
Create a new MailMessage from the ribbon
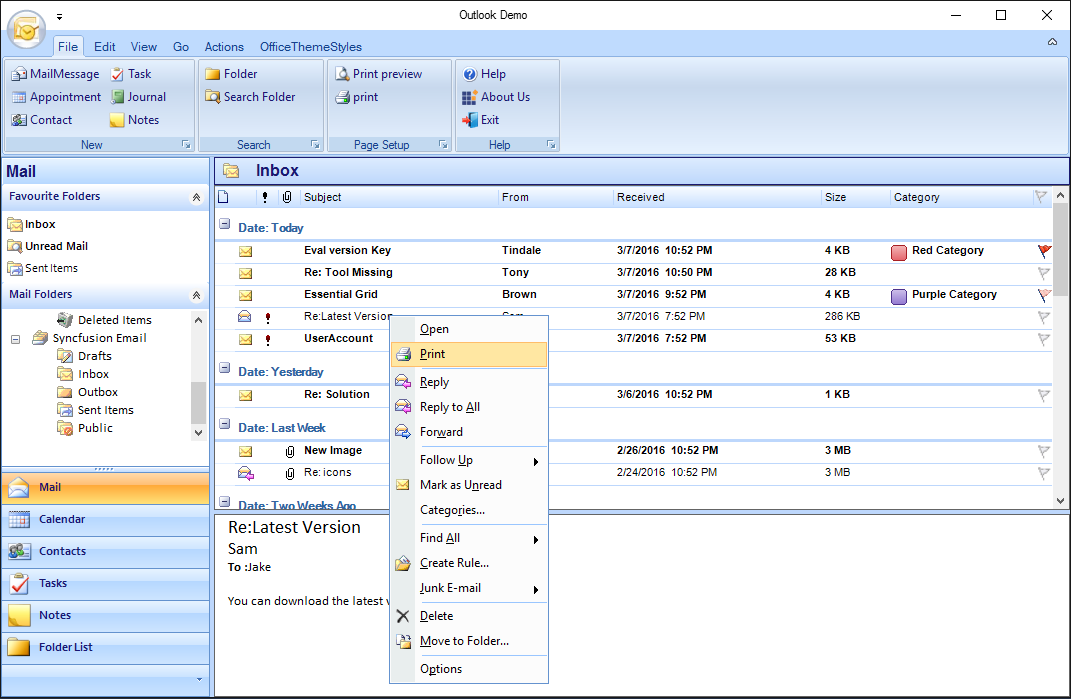pyautogui.click(x=56, y=74)
